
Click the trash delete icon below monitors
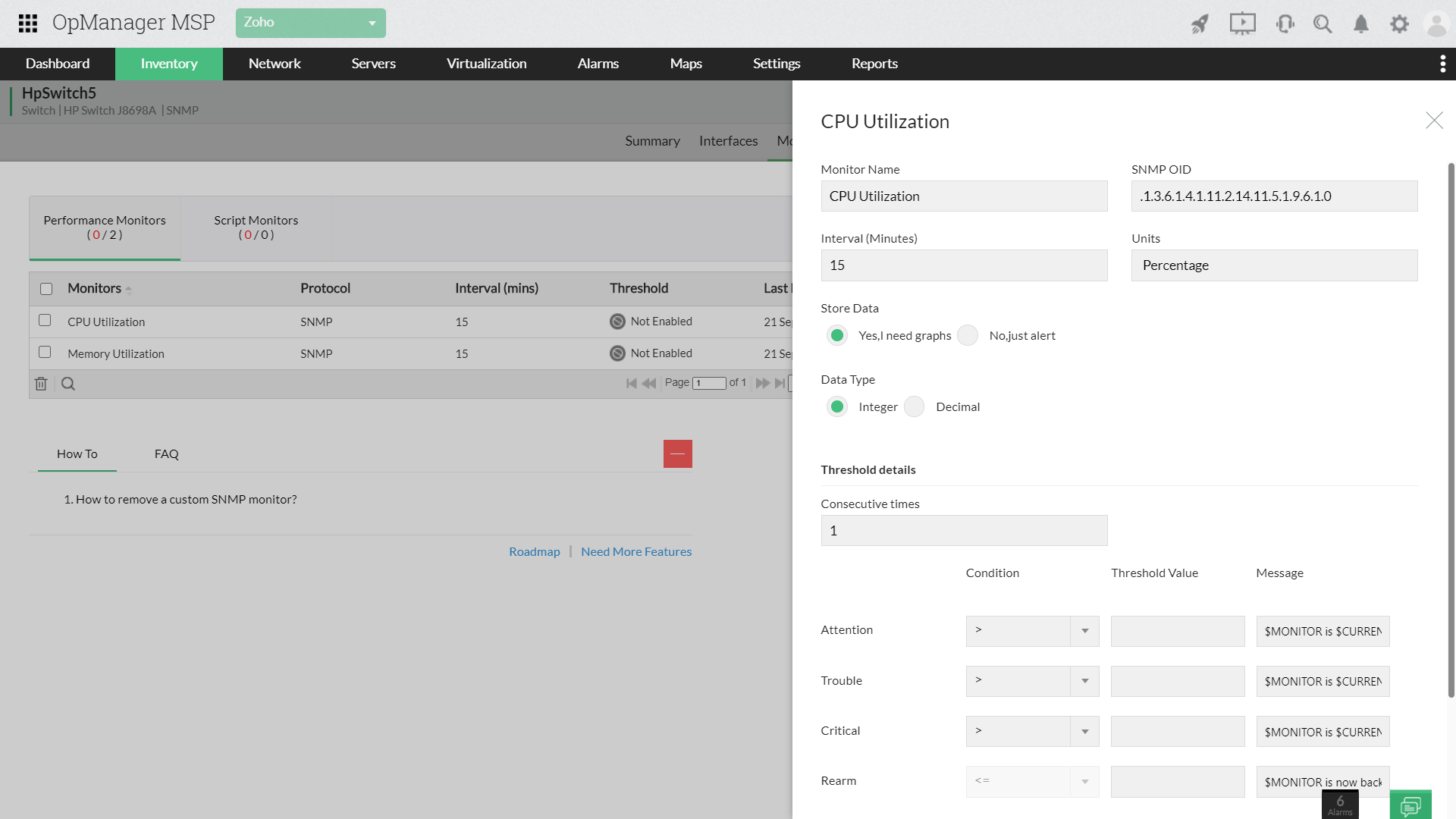click(x=41, y=384)
